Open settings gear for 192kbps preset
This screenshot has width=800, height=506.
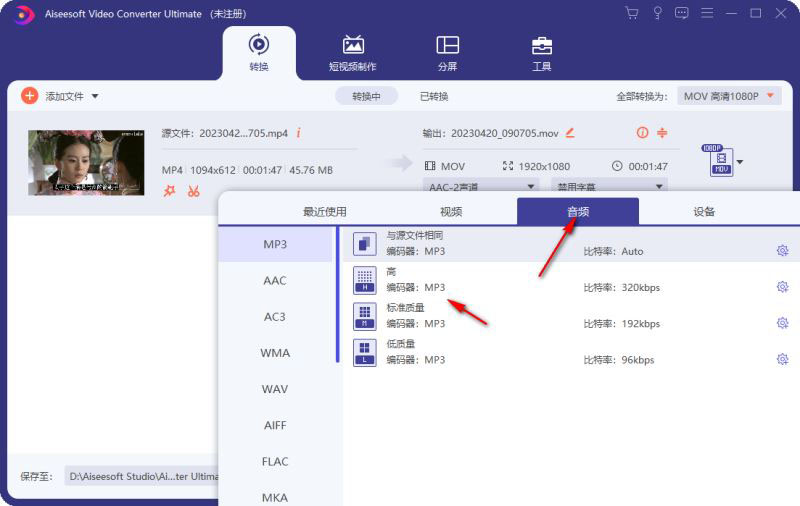[x=782, y=323]
